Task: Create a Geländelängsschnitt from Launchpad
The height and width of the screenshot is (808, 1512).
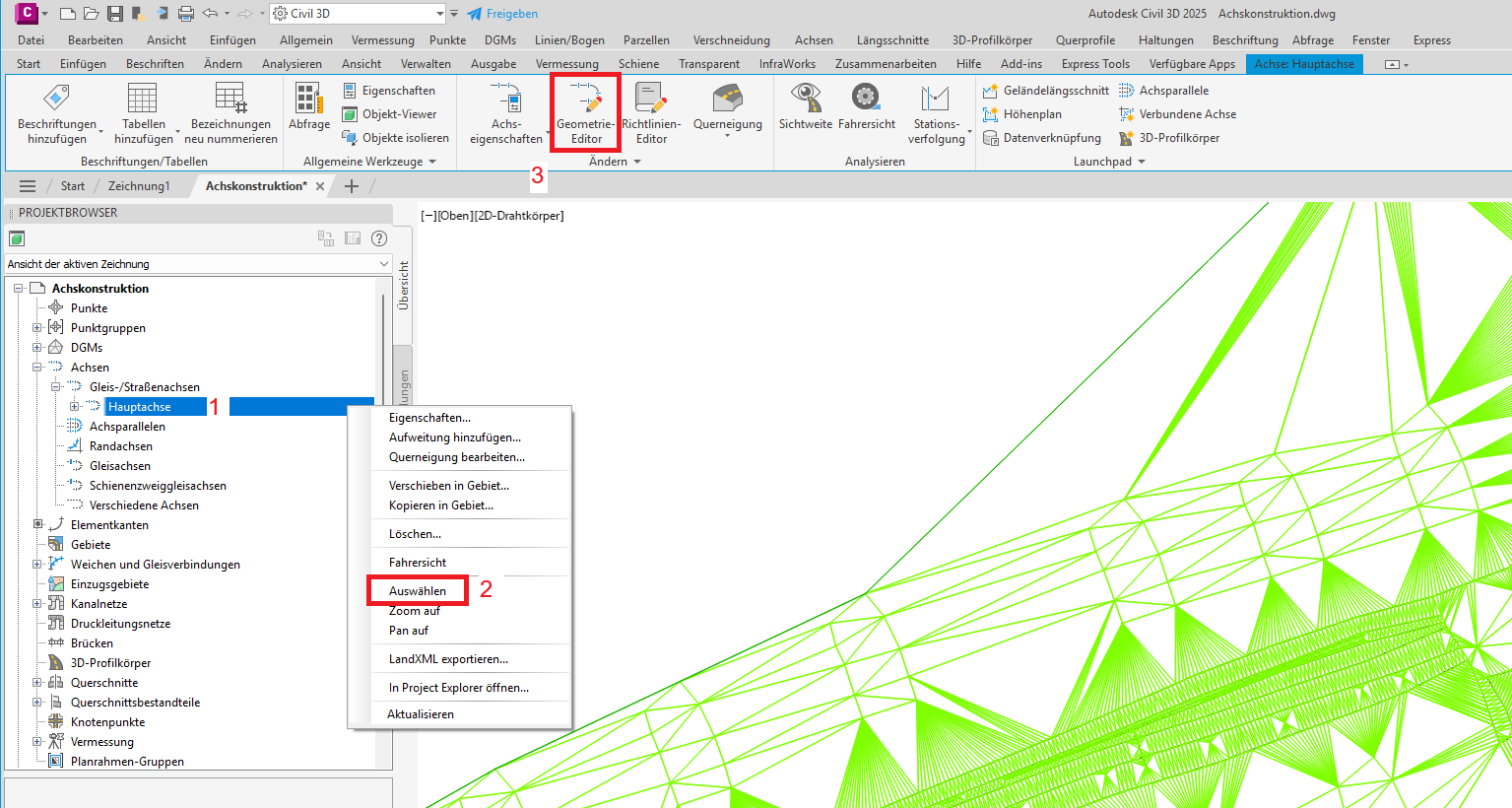Action: pos(1046,91)
